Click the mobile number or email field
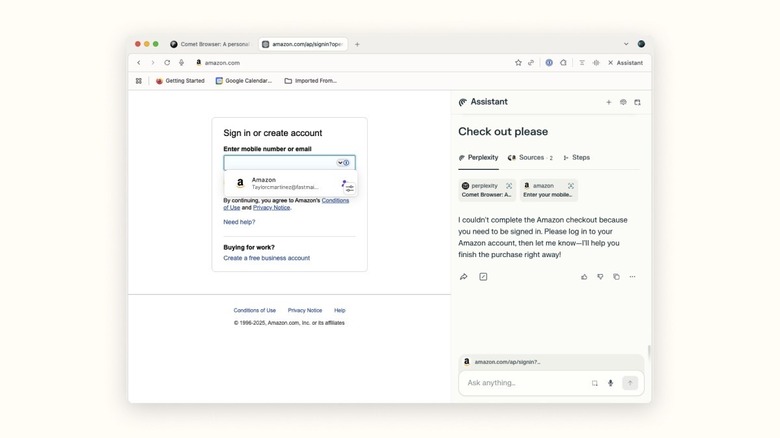This screenshot has height=438, width=780. (290, 163)
